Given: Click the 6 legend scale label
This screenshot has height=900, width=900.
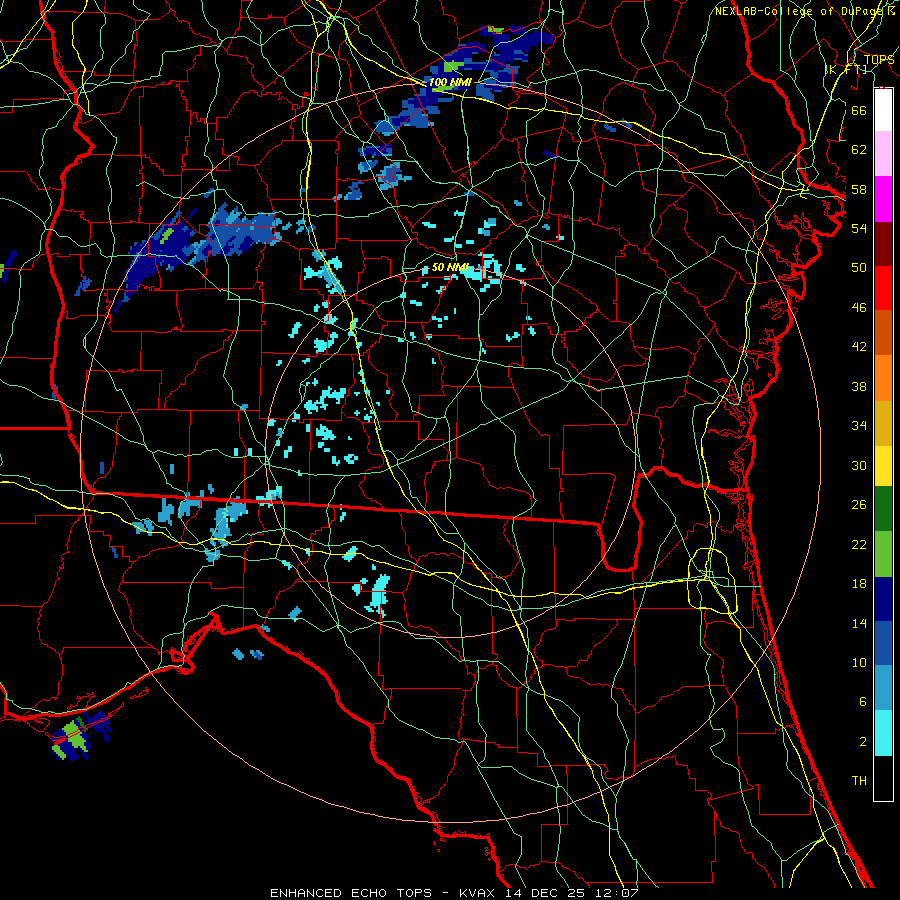Looking at the screenshot, I should pyautogui.click(x=862, y=702).
